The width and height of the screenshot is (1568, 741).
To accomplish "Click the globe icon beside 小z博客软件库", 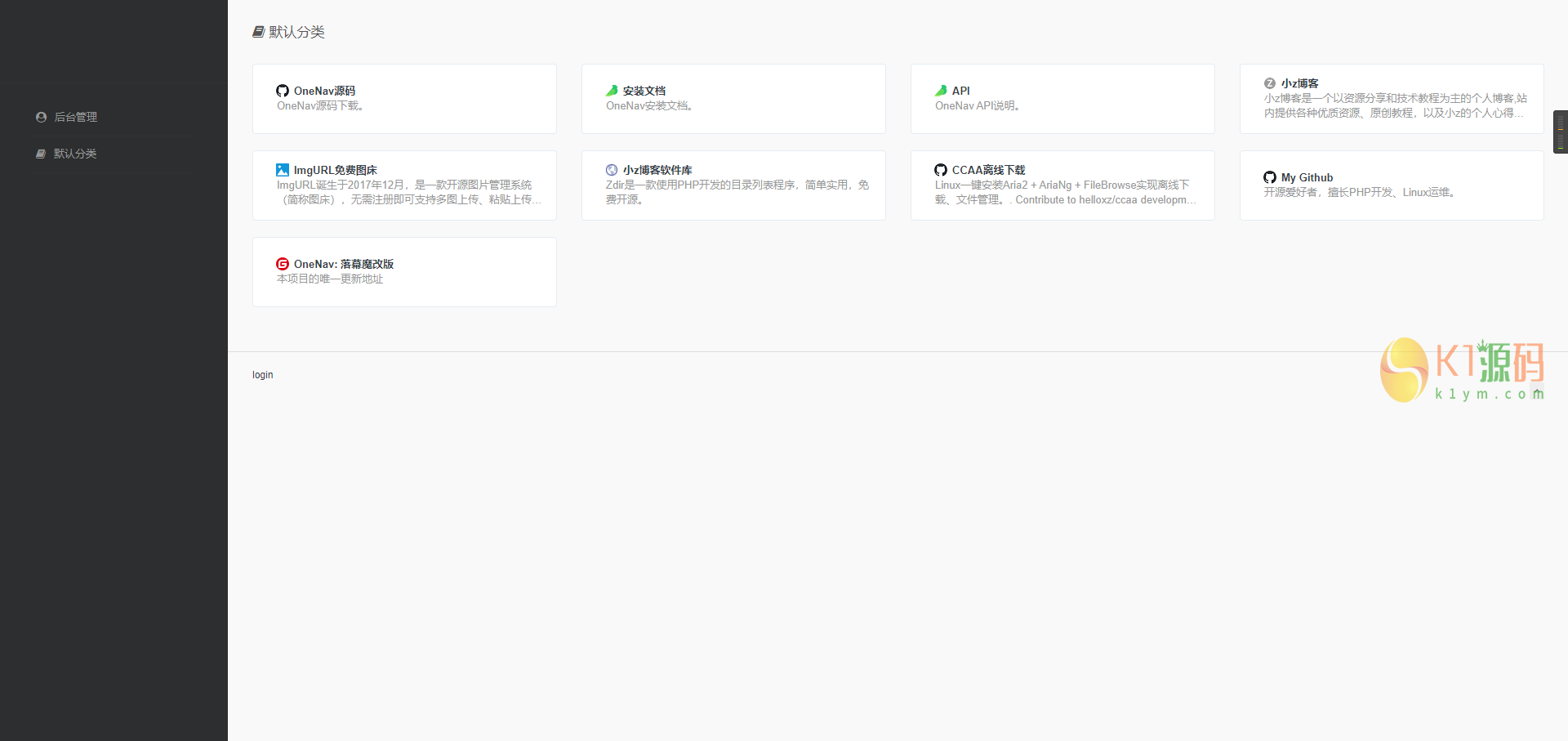I will 612,170.
